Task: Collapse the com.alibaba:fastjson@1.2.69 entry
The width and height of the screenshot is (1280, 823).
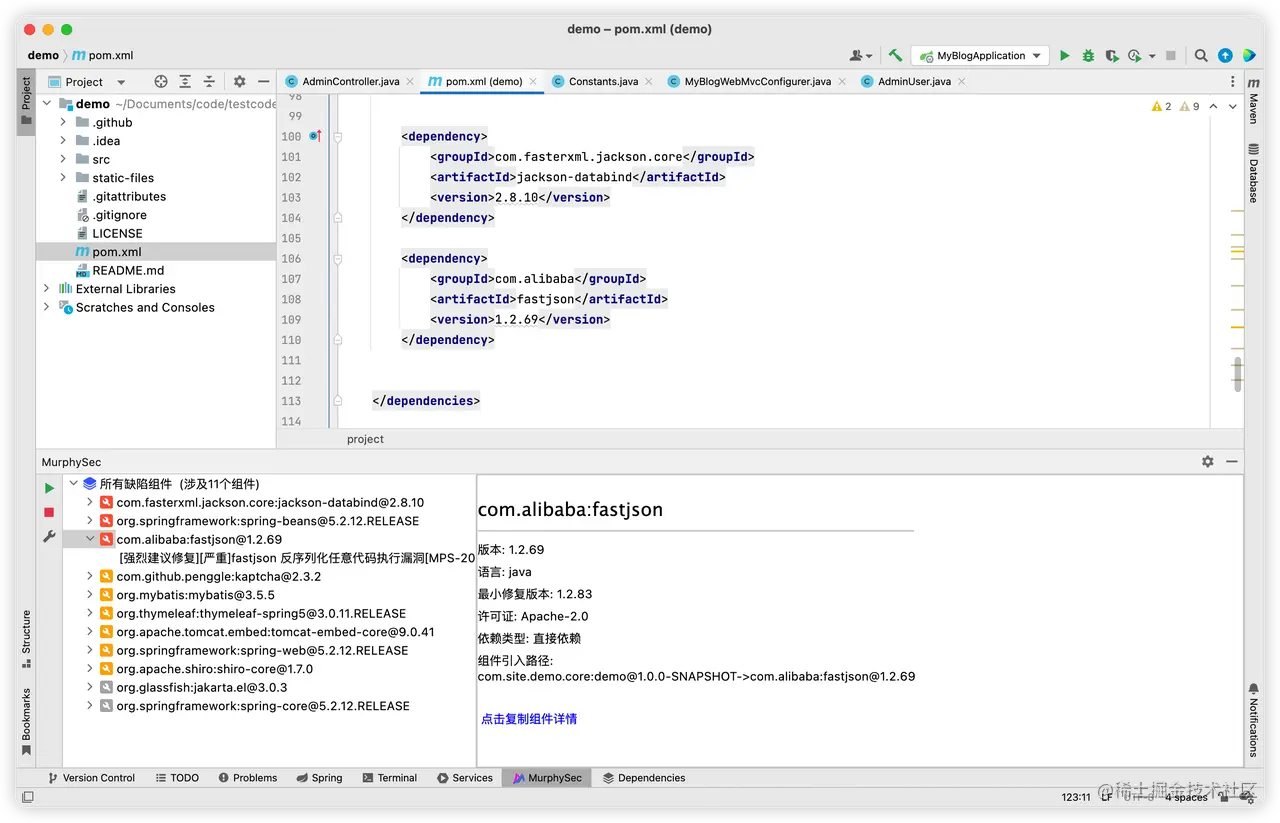Action: click(x=89, y=539)
